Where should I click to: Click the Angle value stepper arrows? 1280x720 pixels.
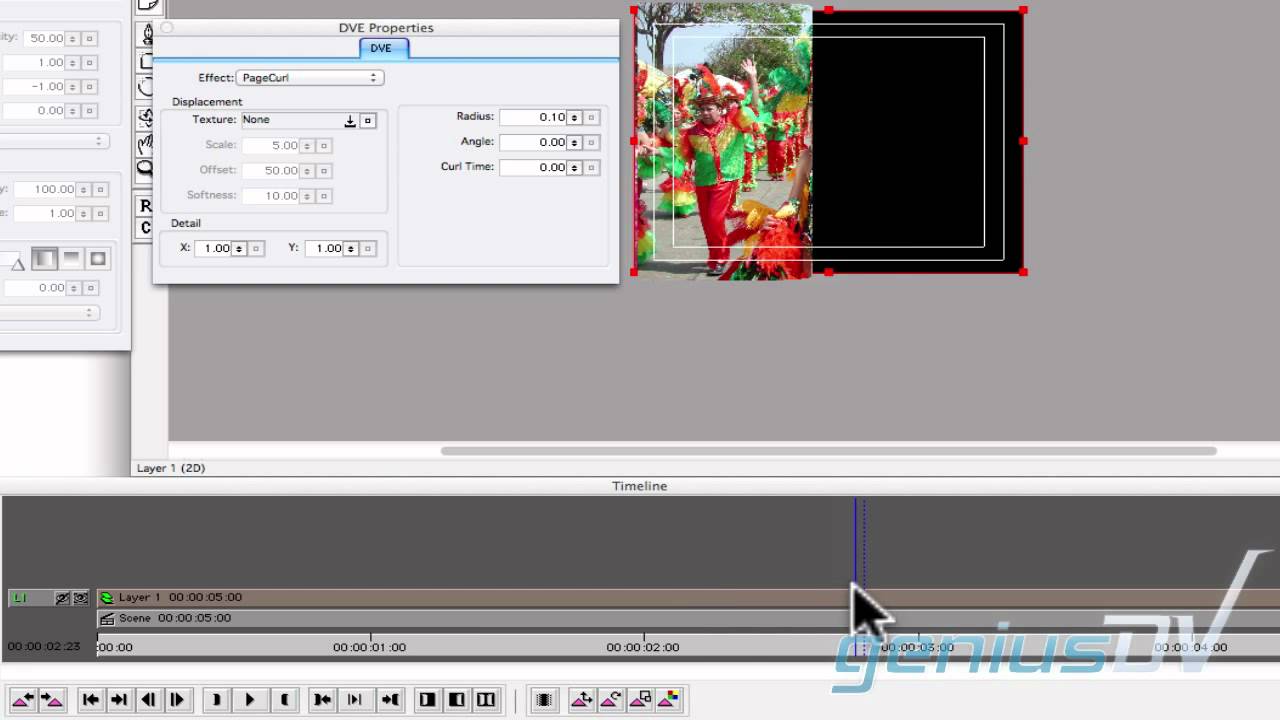click(574, 143)
